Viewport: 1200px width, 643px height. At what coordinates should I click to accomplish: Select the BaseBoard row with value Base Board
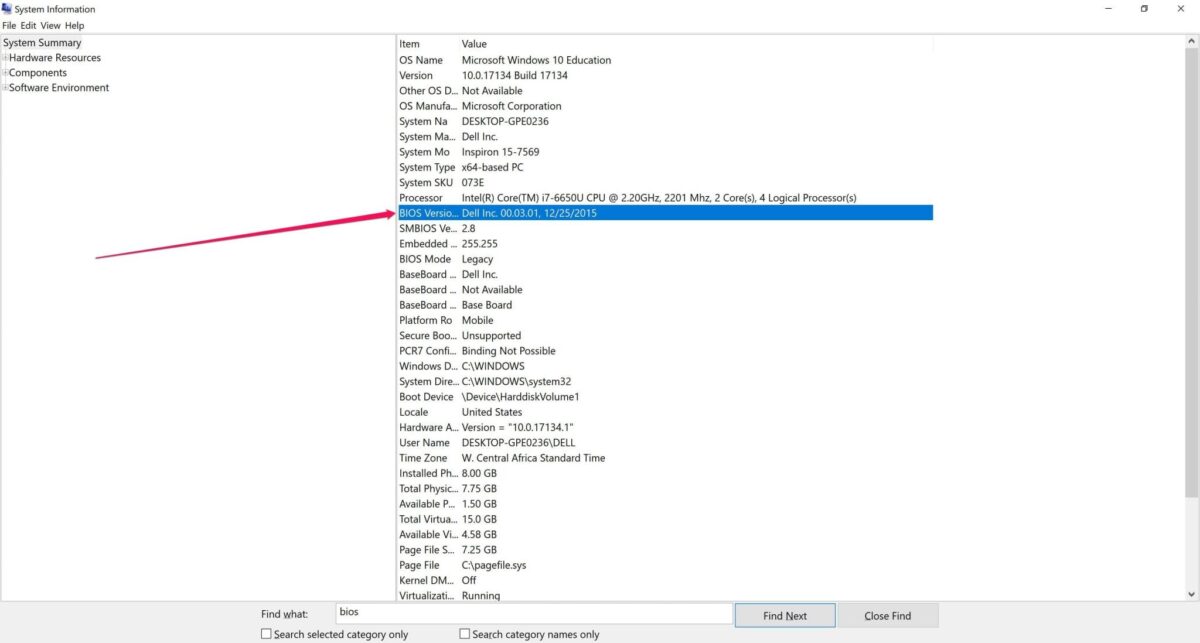[665, 305]
